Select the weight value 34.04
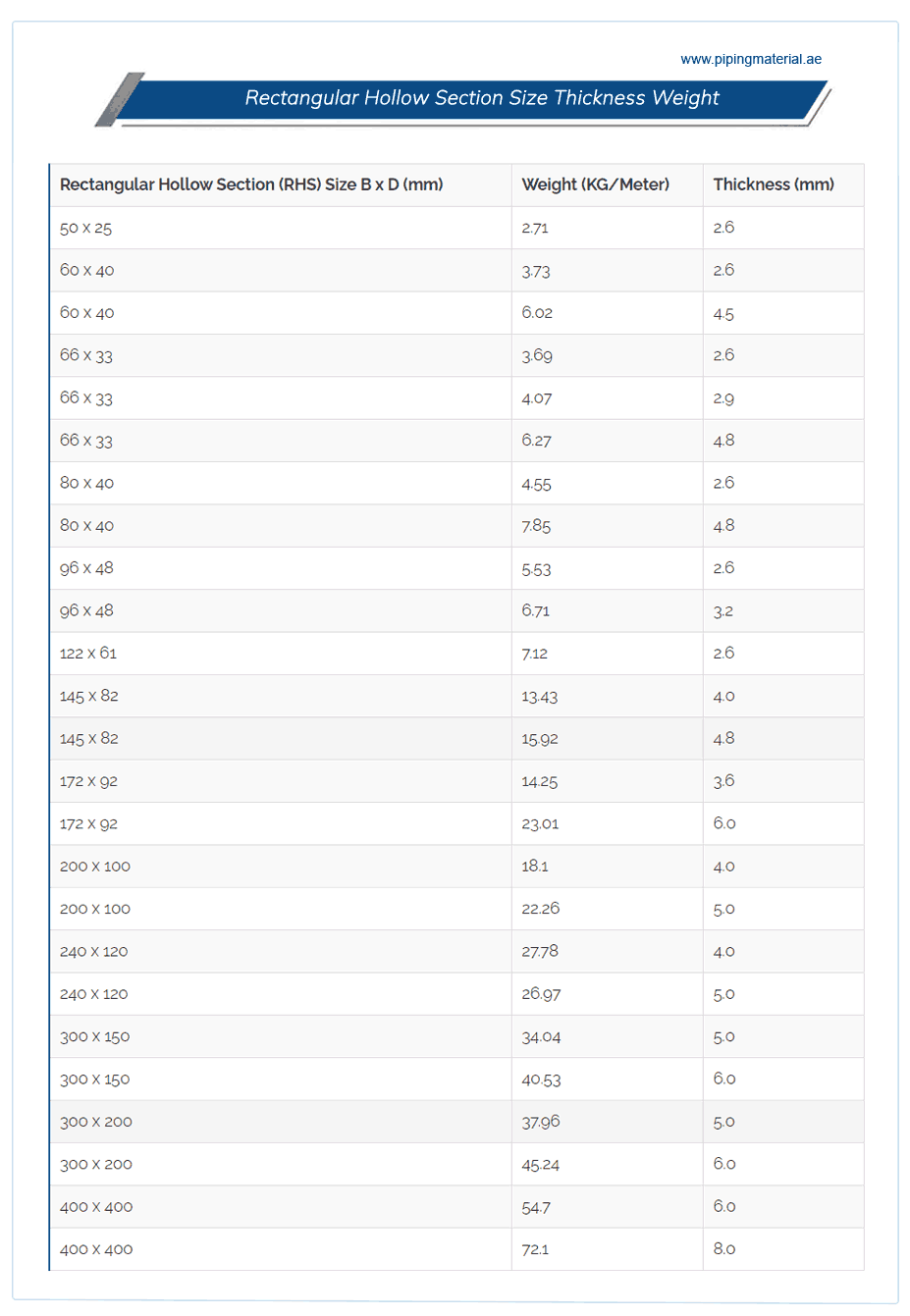The width and height of the screenshot is (910, 1316). [x=541, y=1036]
